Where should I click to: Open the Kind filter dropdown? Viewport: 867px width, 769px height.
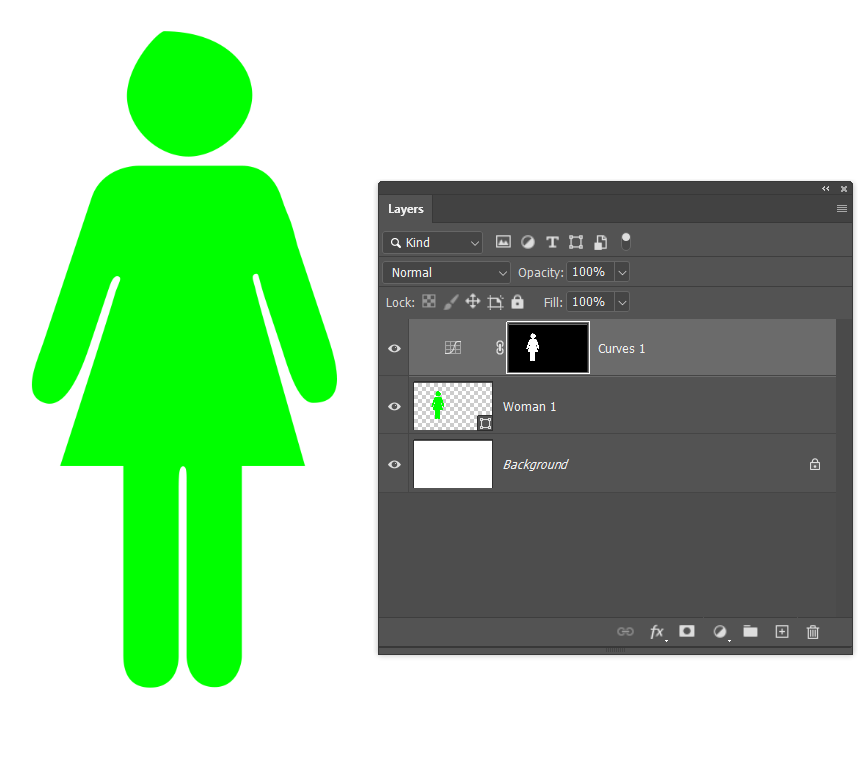pyautogui.click(x=432, y=242)
